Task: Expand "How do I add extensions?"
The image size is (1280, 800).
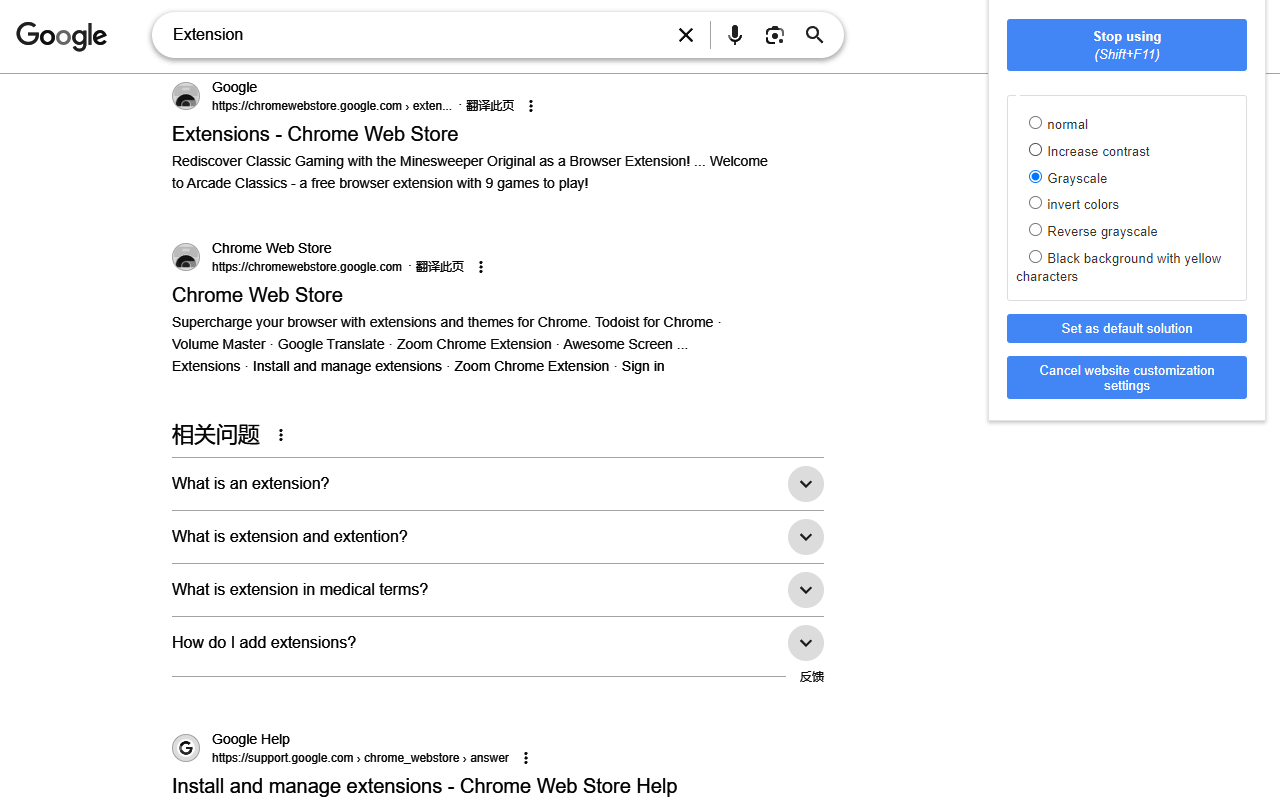Action: [x=805, y=643]
